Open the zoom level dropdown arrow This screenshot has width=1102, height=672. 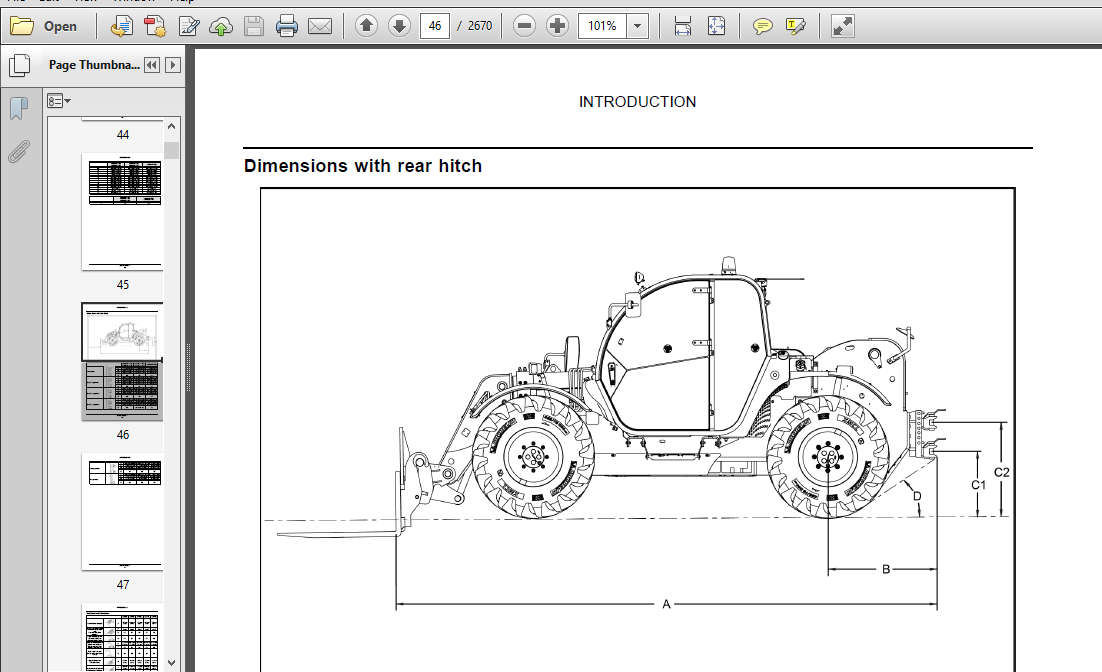click(x=637, y=26)
